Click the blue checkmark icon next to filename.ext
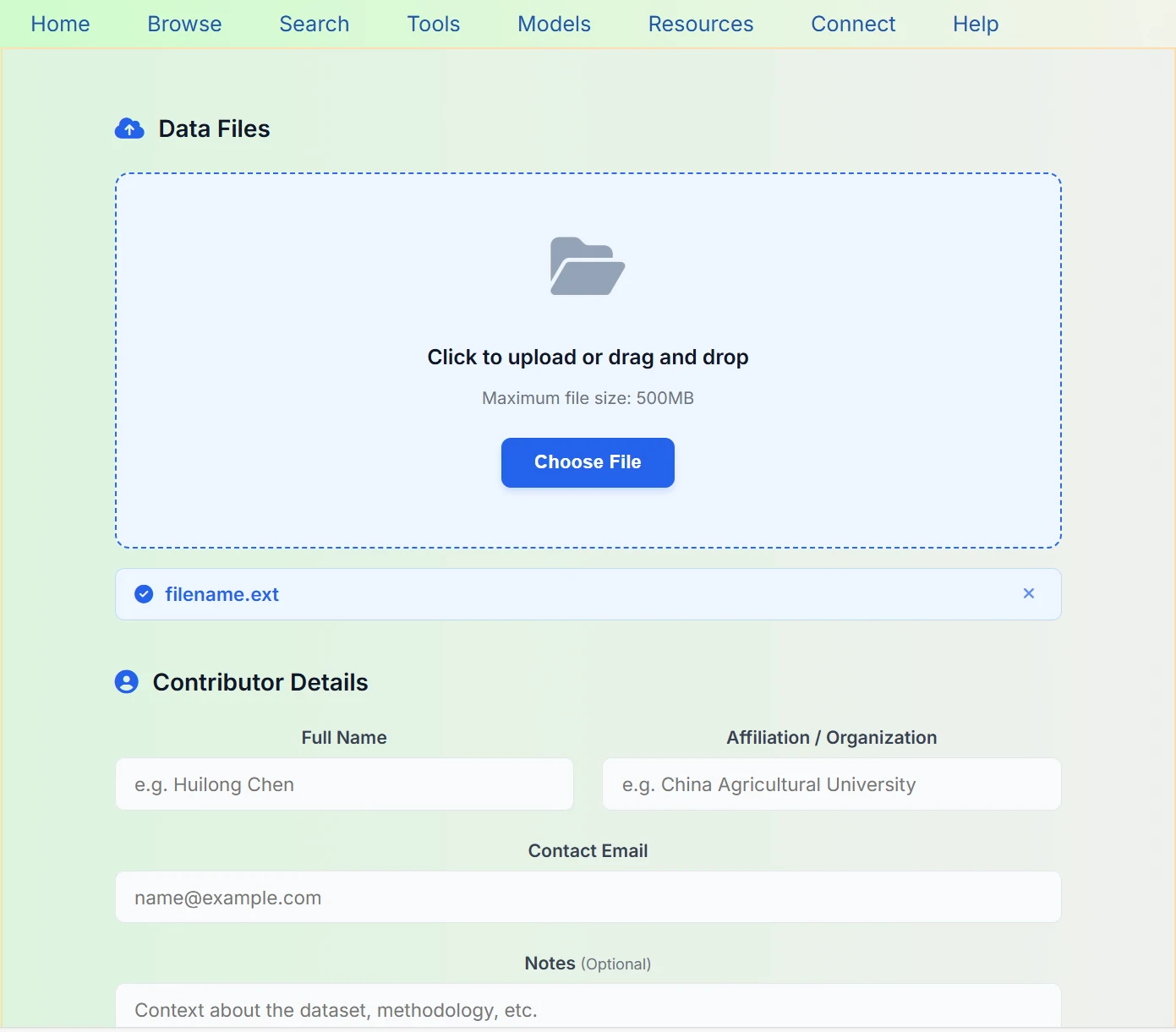This screenshot has height=1032, width=1176. click(144, 594)
